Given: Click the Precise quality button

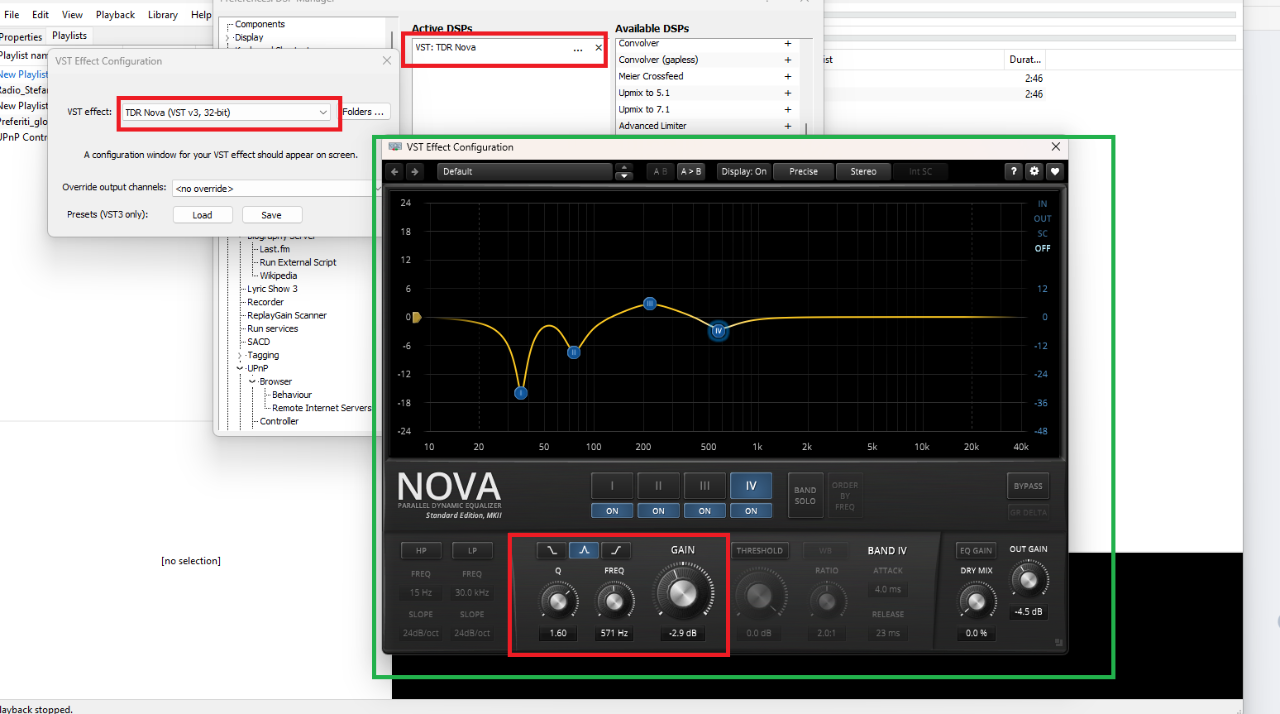Looking at the screenshot, I should coord(803,171).
